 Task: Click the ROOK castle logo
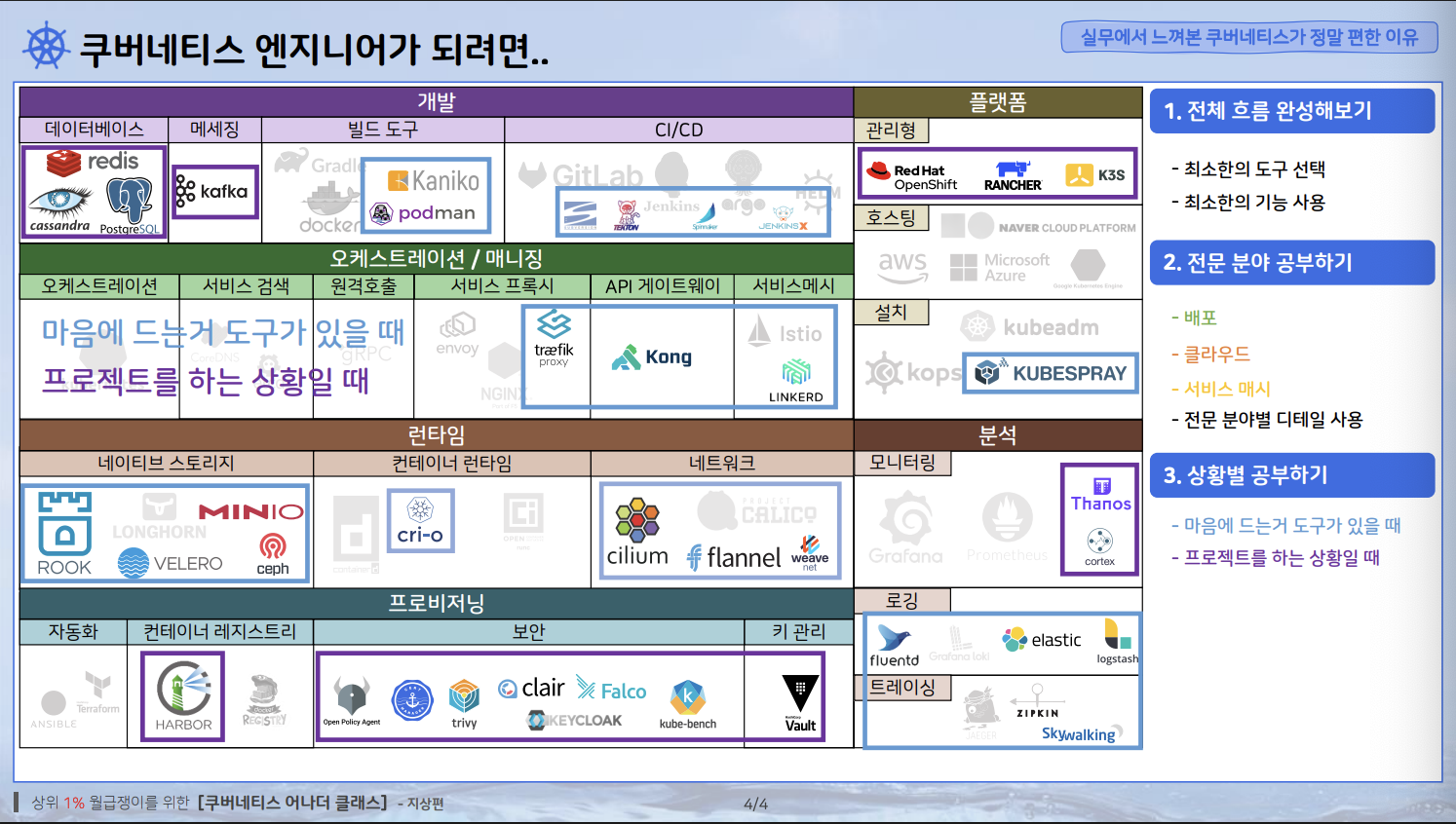64,534
